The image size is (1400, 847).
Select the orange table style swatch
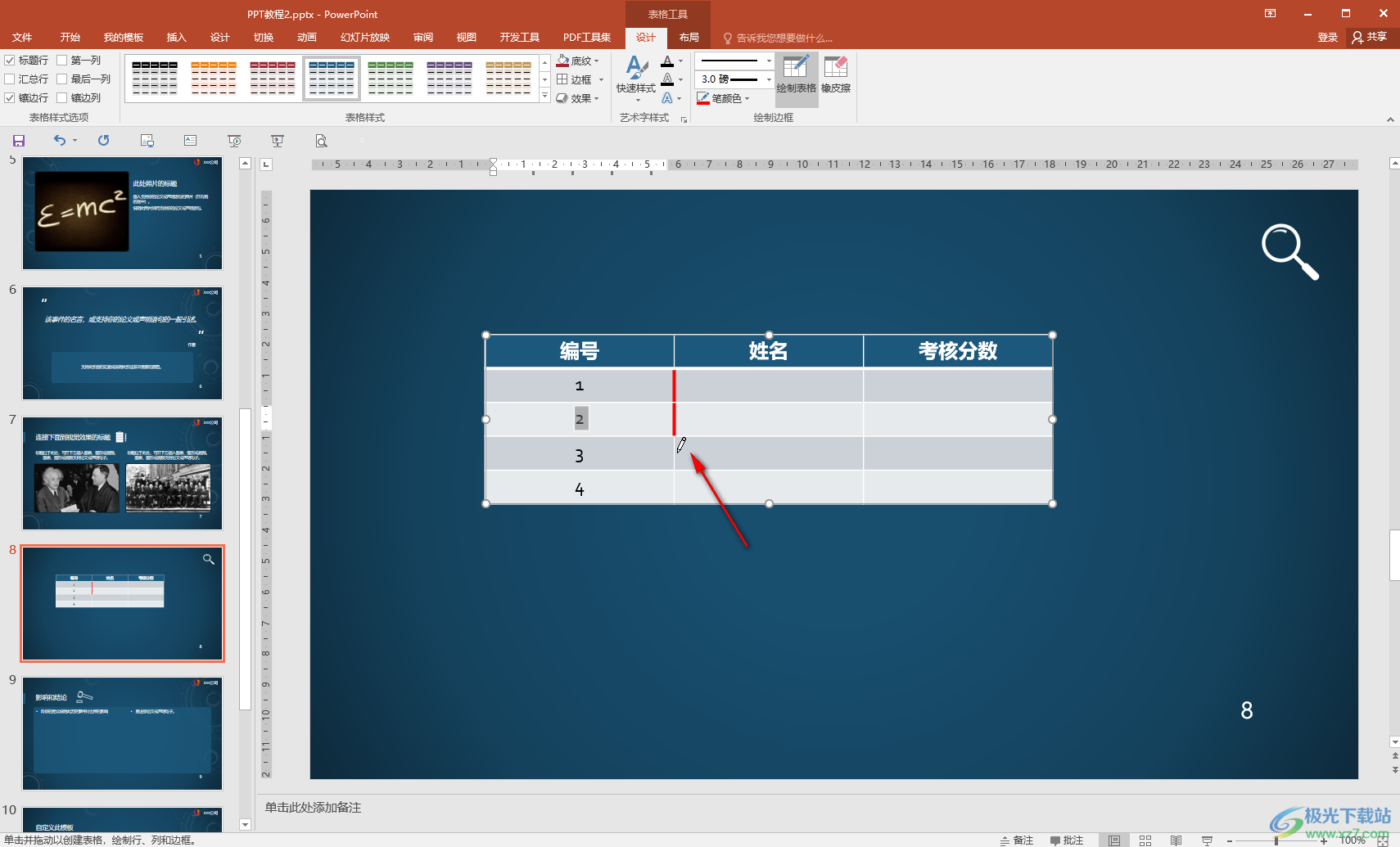coord(214,78)
